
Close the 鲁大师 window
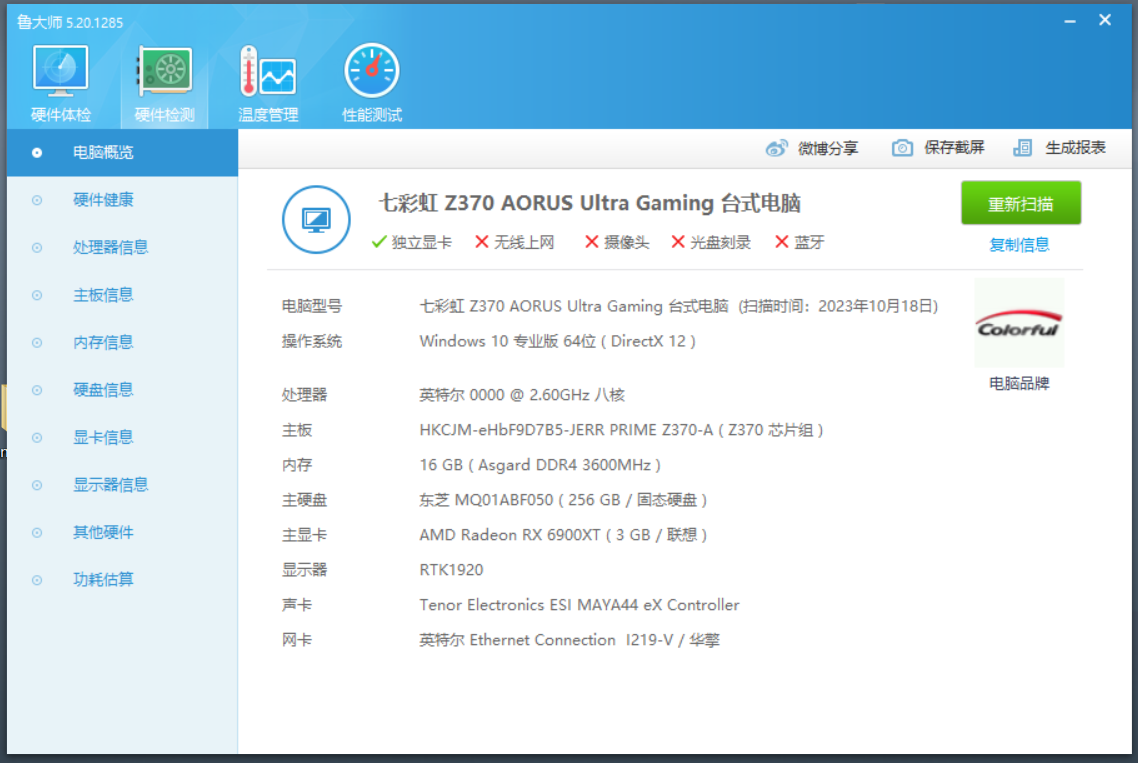[1105, 20]
